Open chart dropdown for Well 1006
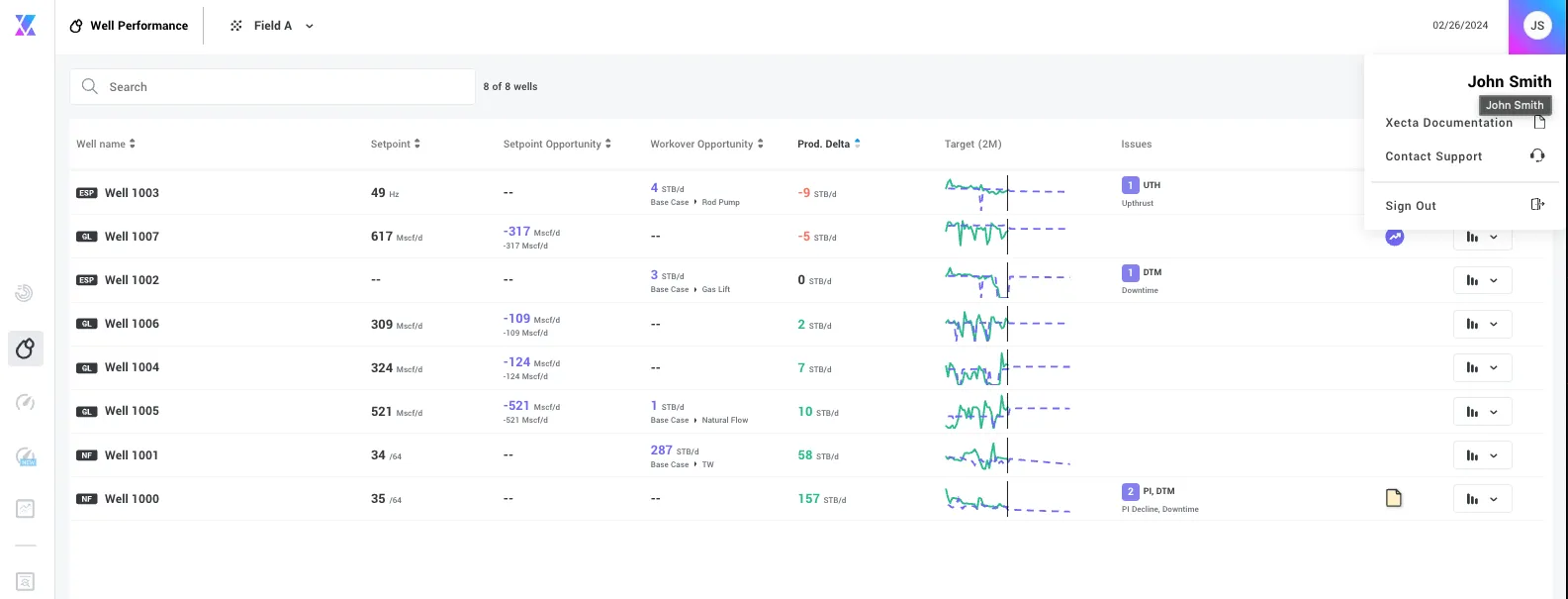 click(1482, 324)
